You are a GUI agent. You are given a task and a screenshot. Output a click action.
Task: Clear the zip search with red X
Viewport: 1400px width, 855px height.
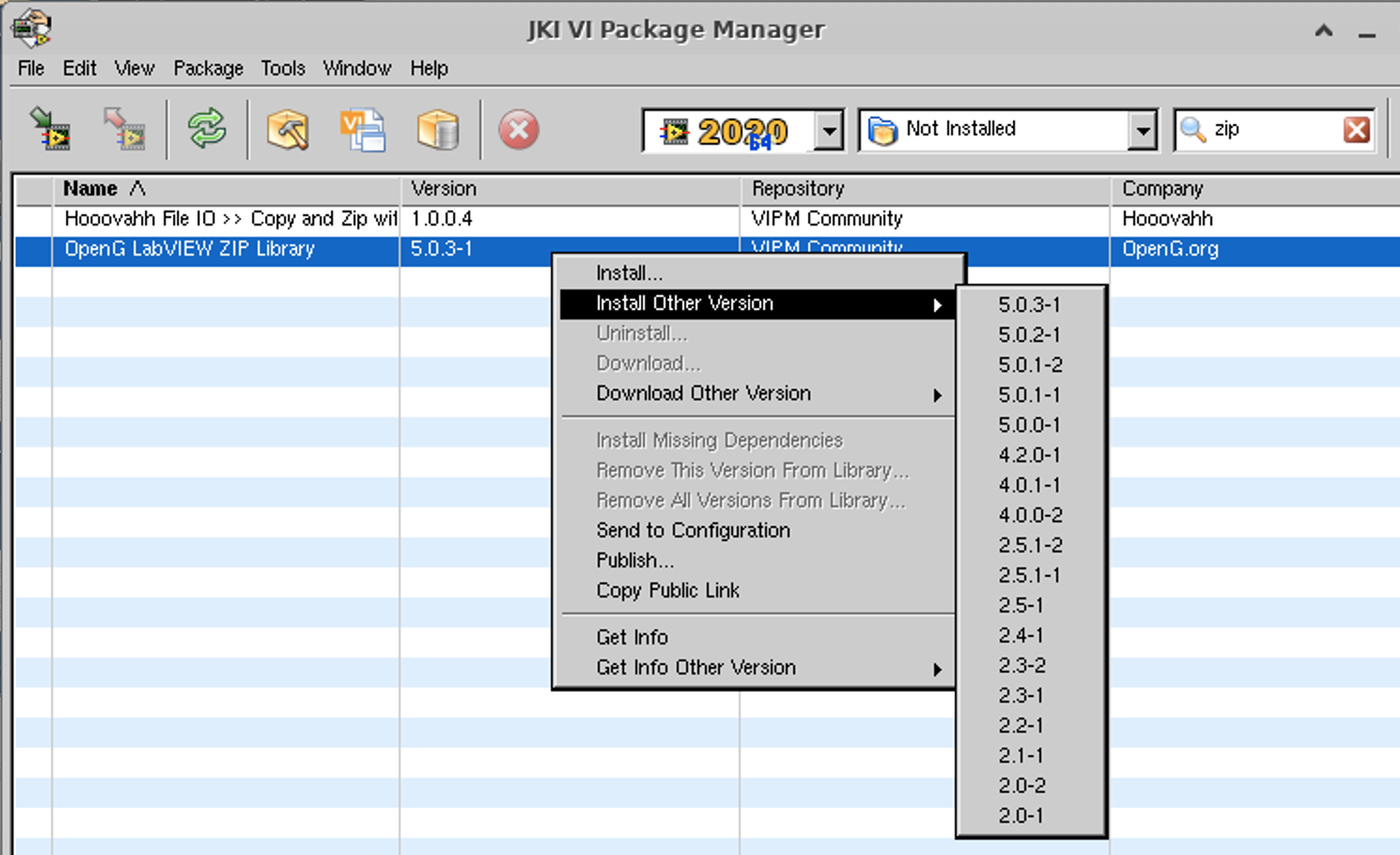pyautogui.click(x=1357, y=129)
